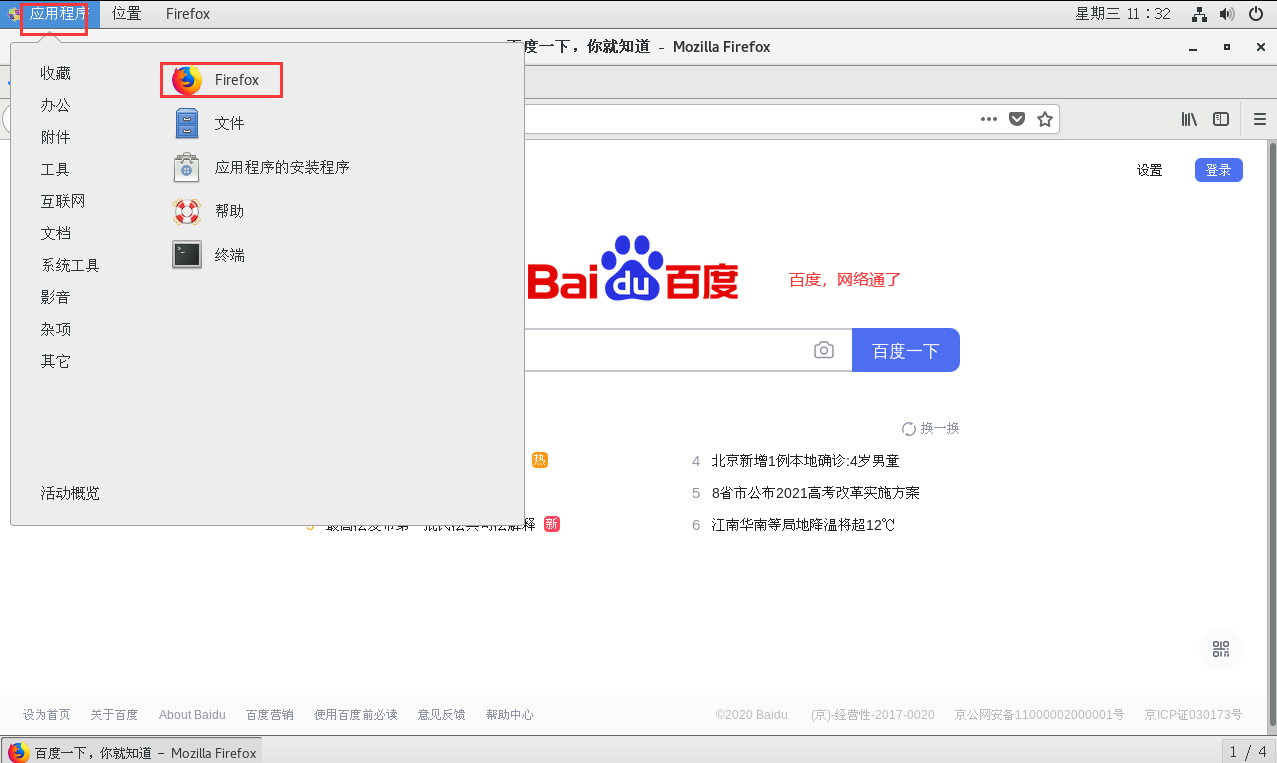Select the 影音 sound and video category

coord(56,297)
